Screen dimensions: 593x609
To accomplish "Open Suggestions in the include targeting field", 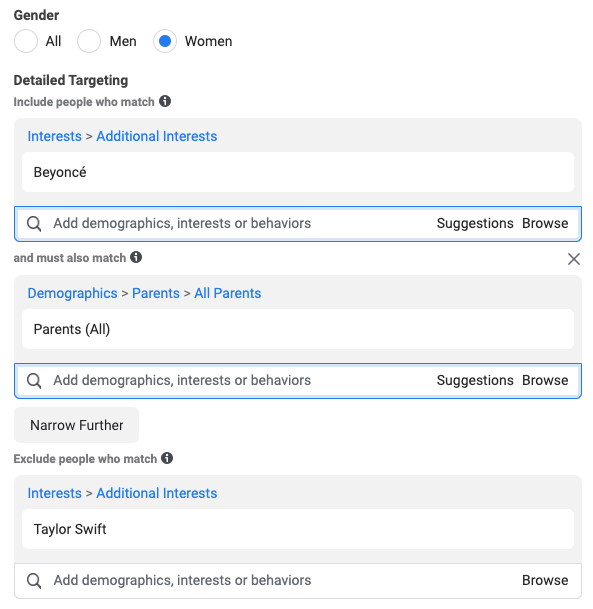I will [475, 223].
